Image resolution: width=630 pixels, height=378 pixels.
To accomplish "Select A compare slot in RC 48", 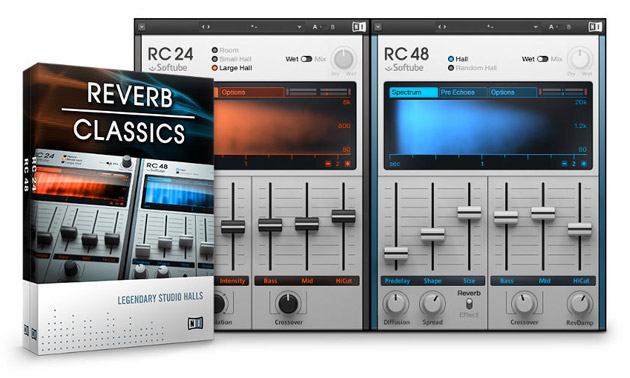I will tap(551, 27).
